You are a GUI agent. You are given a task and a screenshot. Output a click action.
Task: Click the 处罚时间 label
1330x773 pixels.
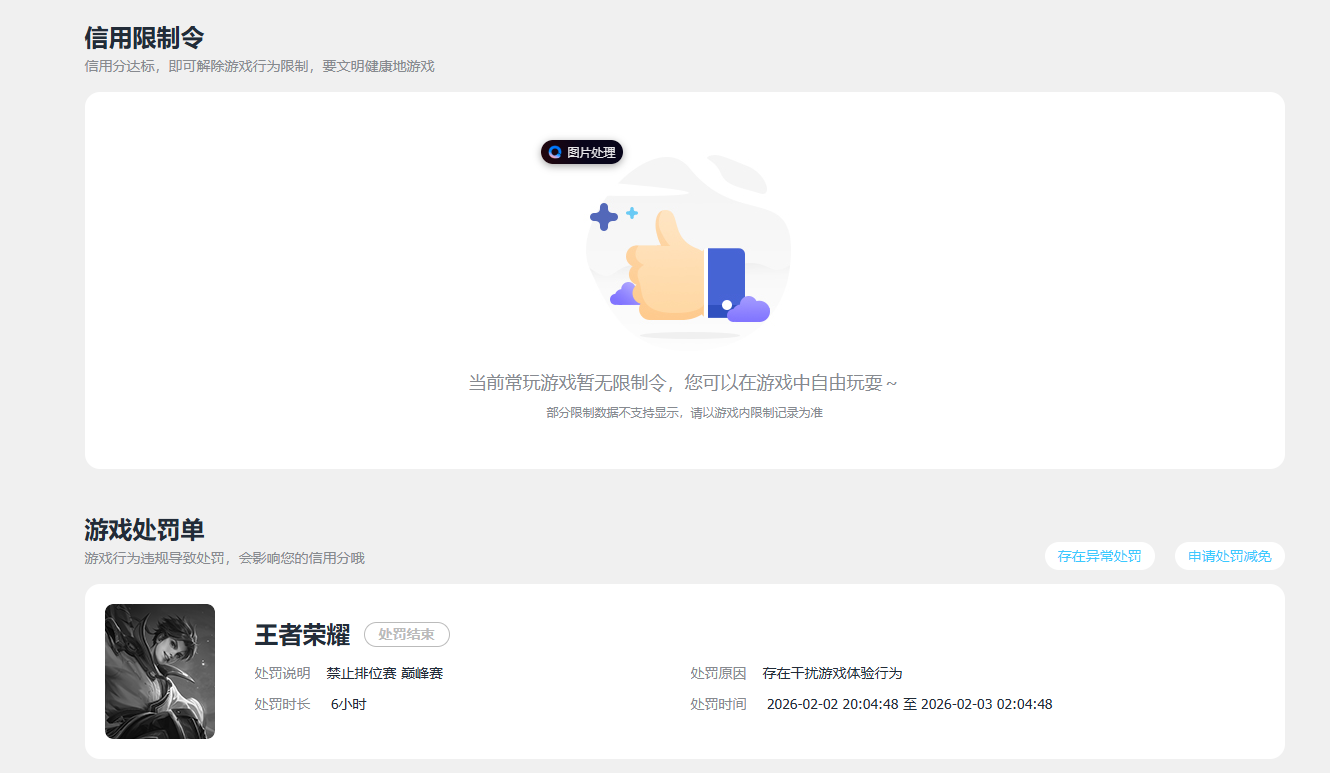coord(718,704)
